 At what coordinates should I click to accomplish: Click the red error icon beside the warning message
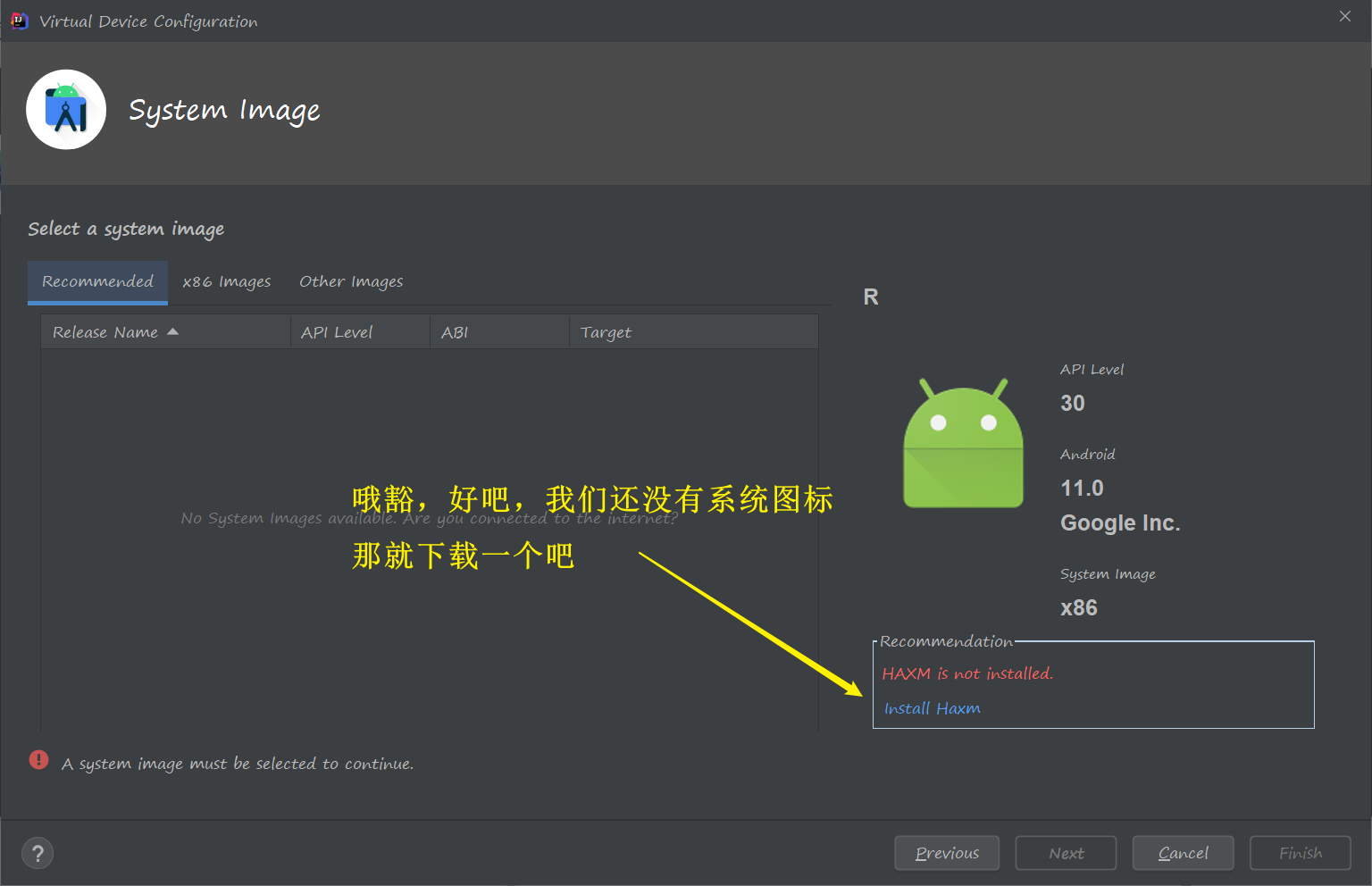coord(38,759)
